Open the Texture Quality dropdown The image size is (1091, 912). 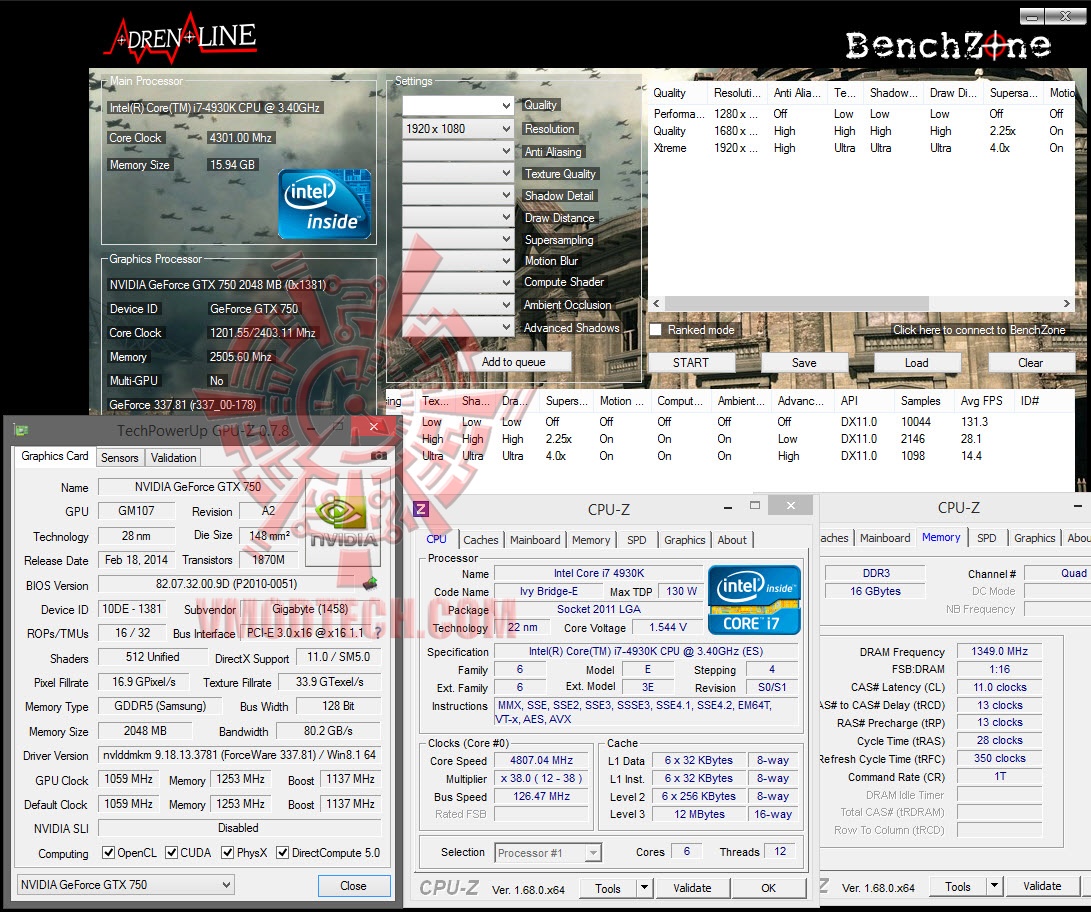click(x=459, y=173)
